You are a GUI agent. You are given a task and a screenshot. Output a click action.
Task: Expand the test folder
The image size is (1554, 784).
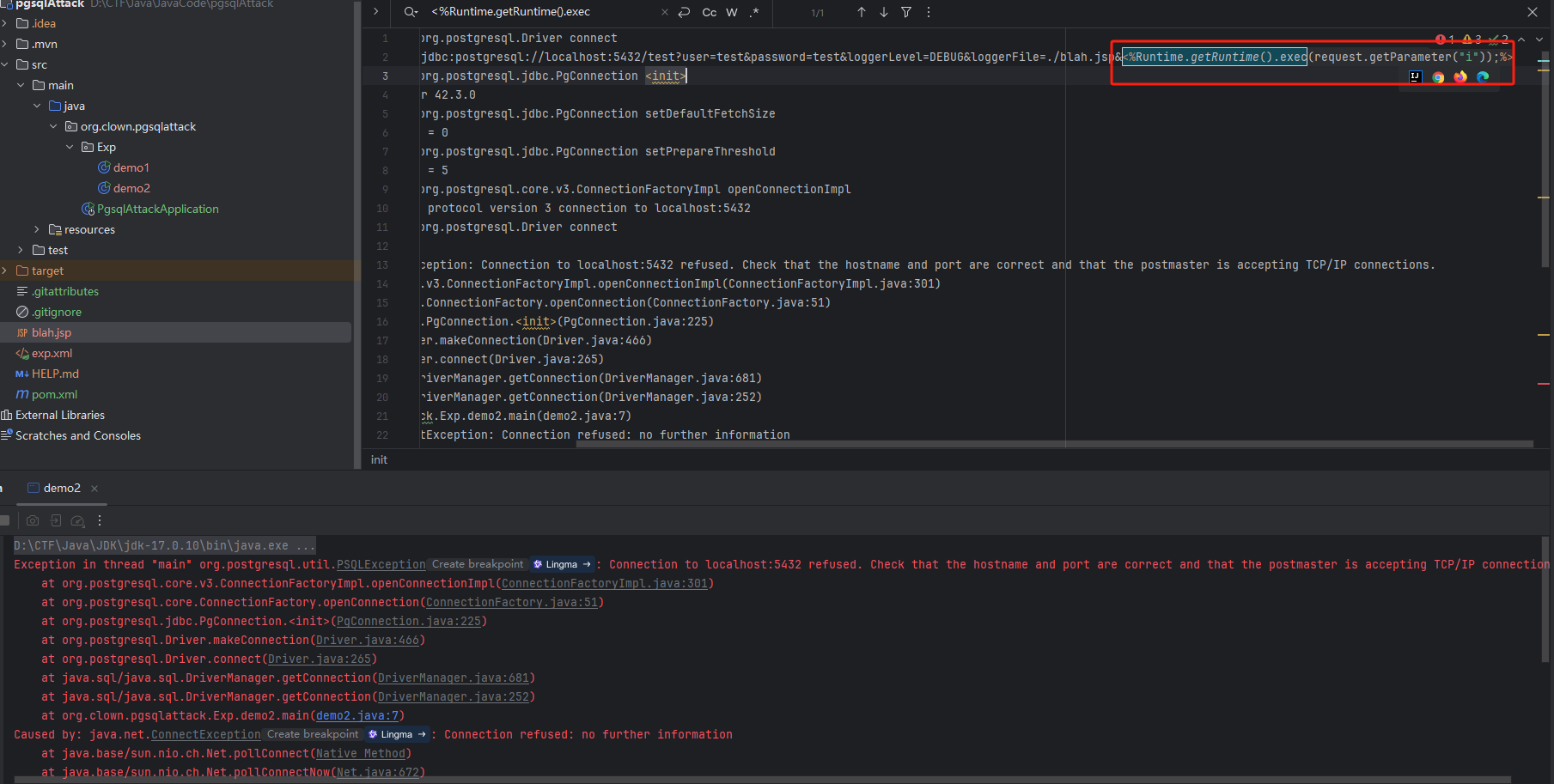21,250
